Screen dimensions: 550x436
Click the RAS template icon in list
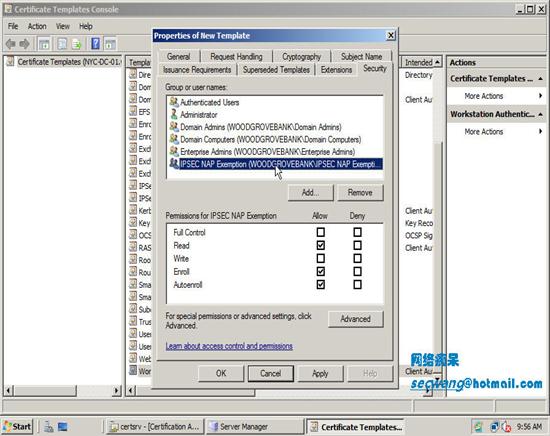tap(133, 247)
